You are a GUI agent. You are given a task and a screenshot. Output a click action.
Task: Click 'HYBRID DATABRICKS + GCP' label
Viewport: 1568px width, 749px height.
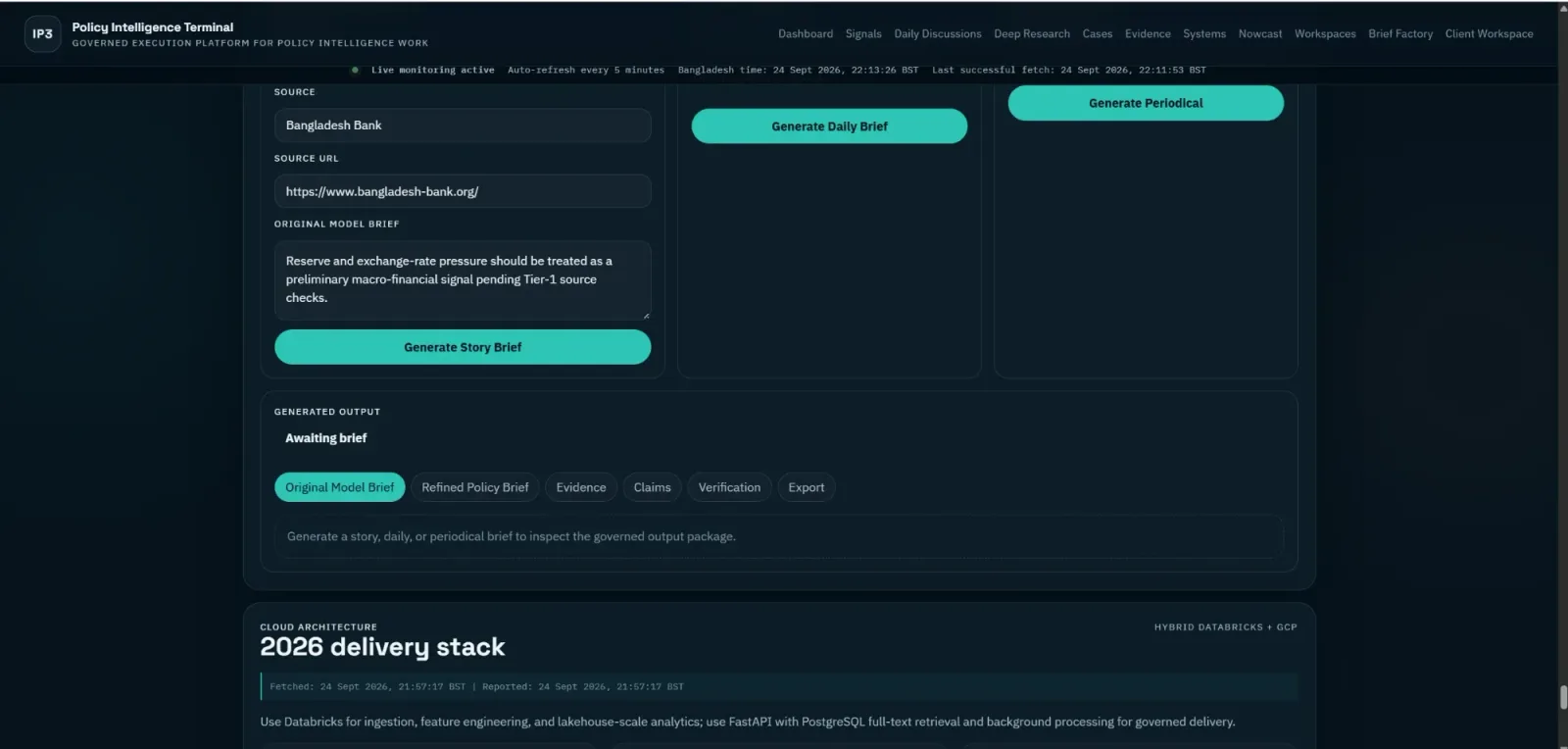tap(1225, 626)
